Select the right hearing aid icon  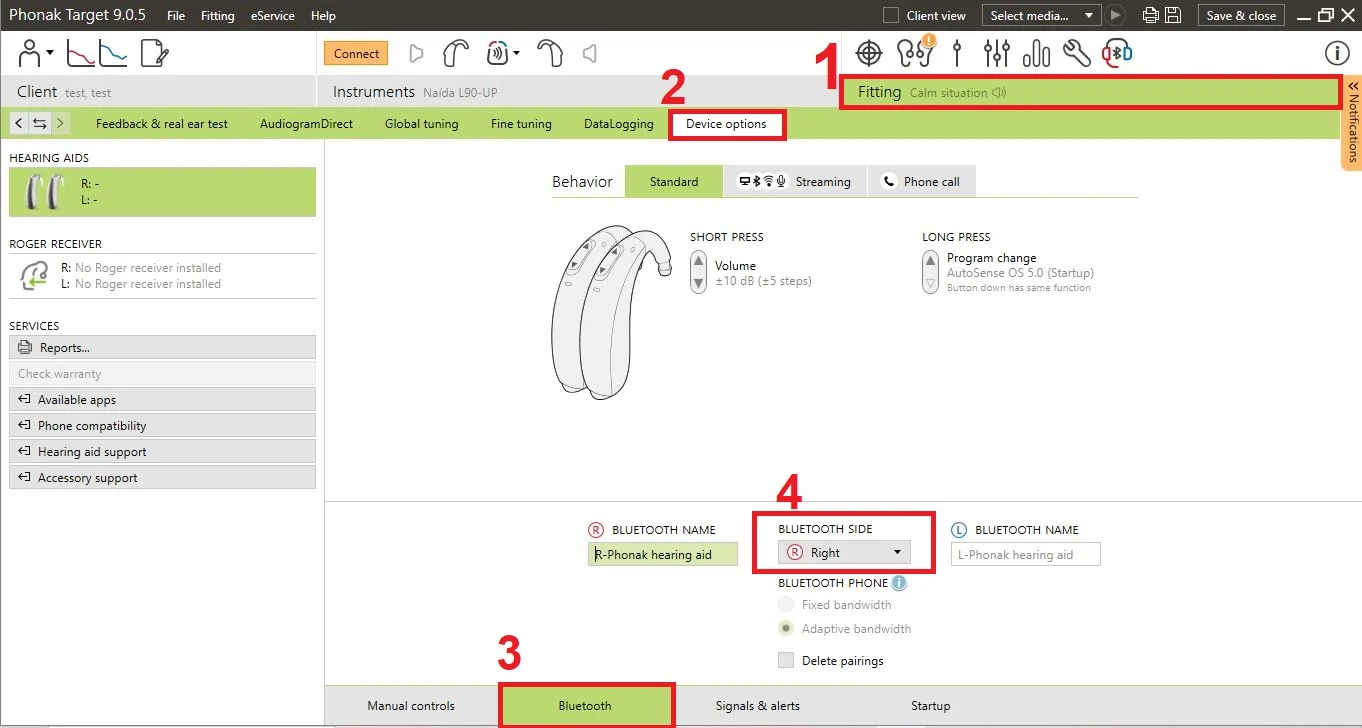coord(456,53)
